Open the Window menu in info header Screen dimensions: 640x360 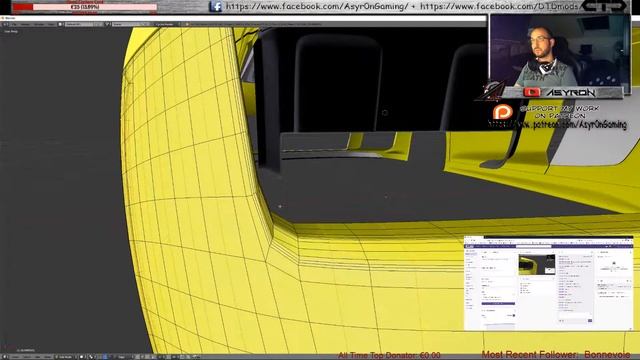[39, 24]
